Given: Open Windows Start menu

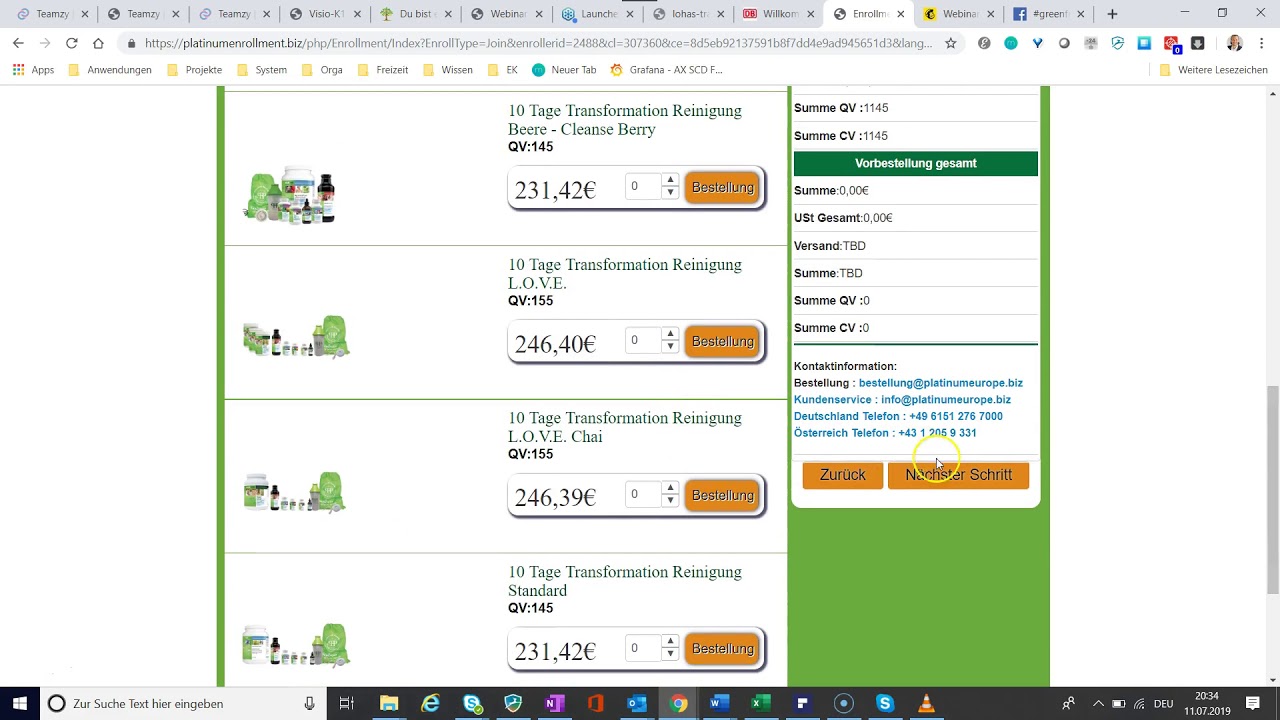Looking at the screenshot, I should (x=20, y=703).
